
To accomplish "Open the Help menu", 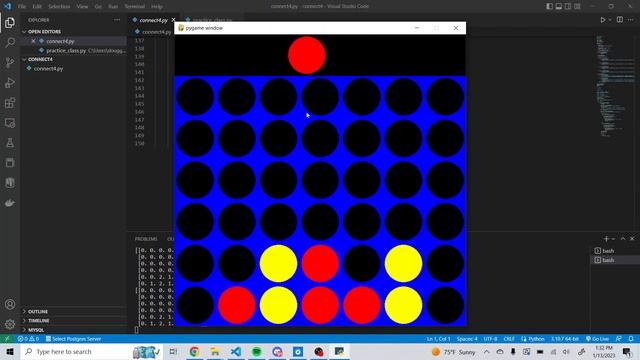I will pyautogui.click(x=157, y=7).
